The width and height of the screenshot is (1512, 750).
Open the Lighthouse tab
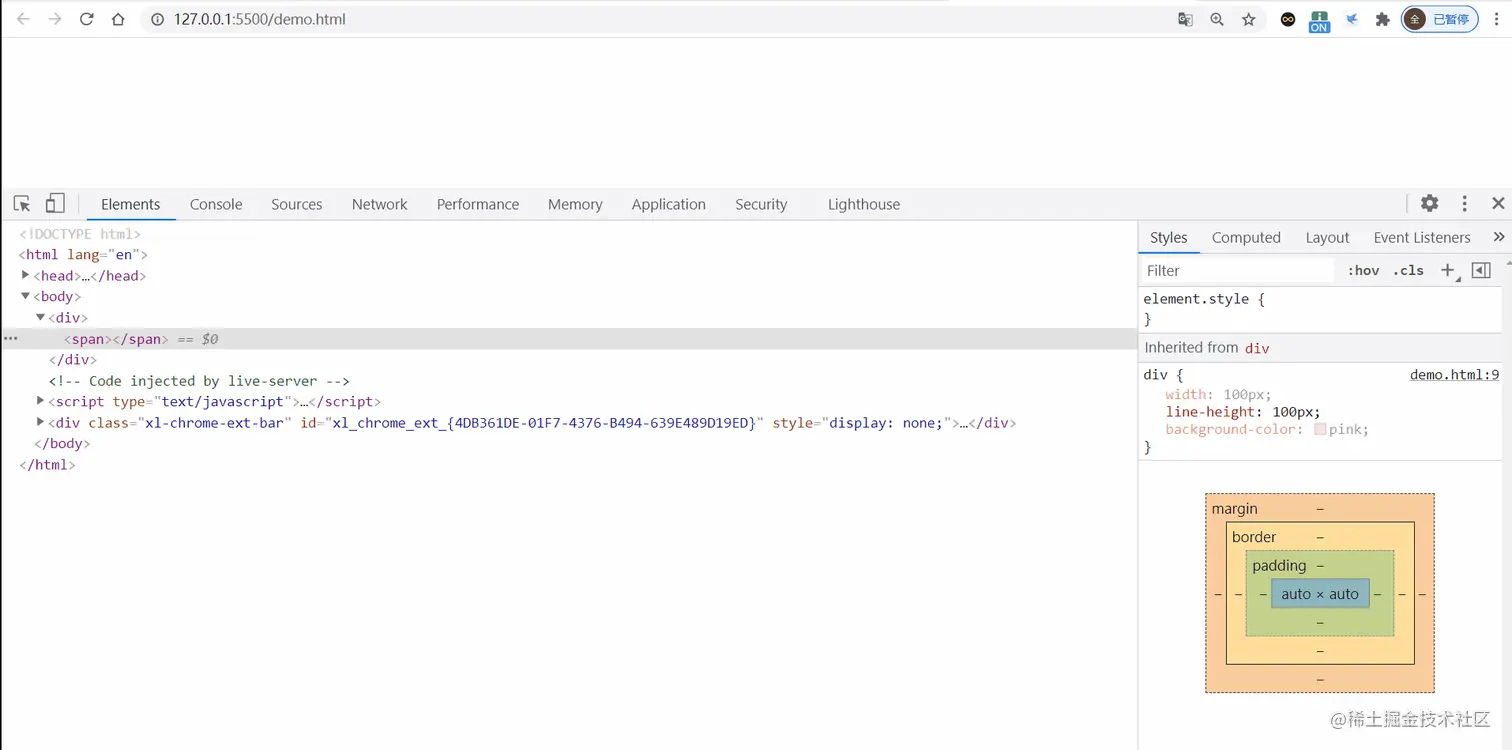[x=864, y=204]
